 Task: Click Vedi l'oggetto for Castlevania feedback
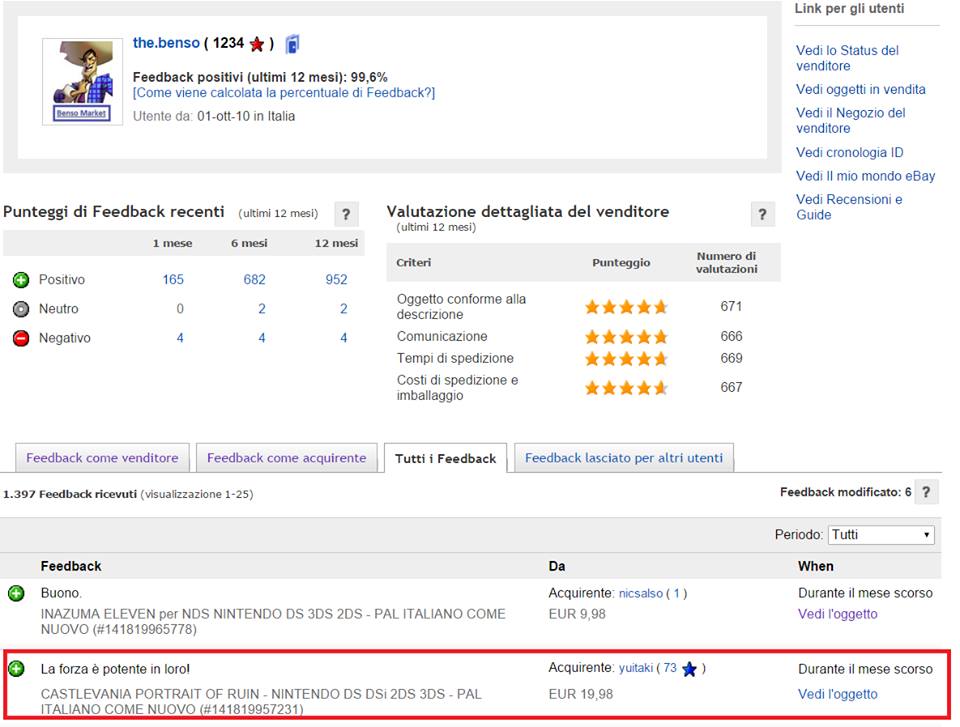click(837, 694)
